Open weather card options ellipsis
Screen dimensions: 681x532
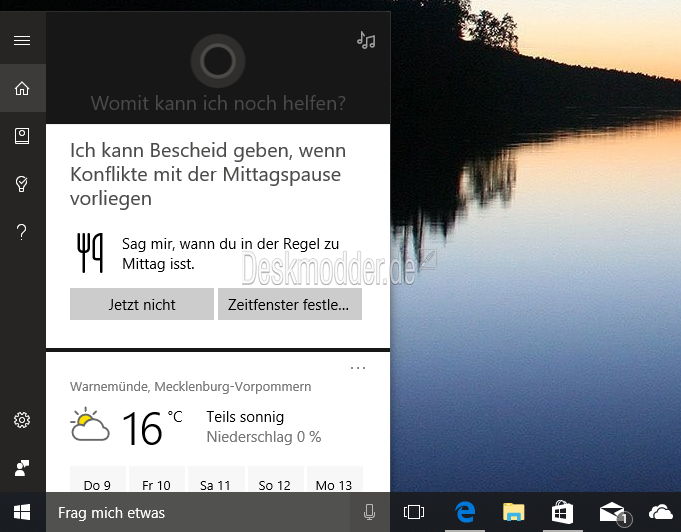pos(357,368)
